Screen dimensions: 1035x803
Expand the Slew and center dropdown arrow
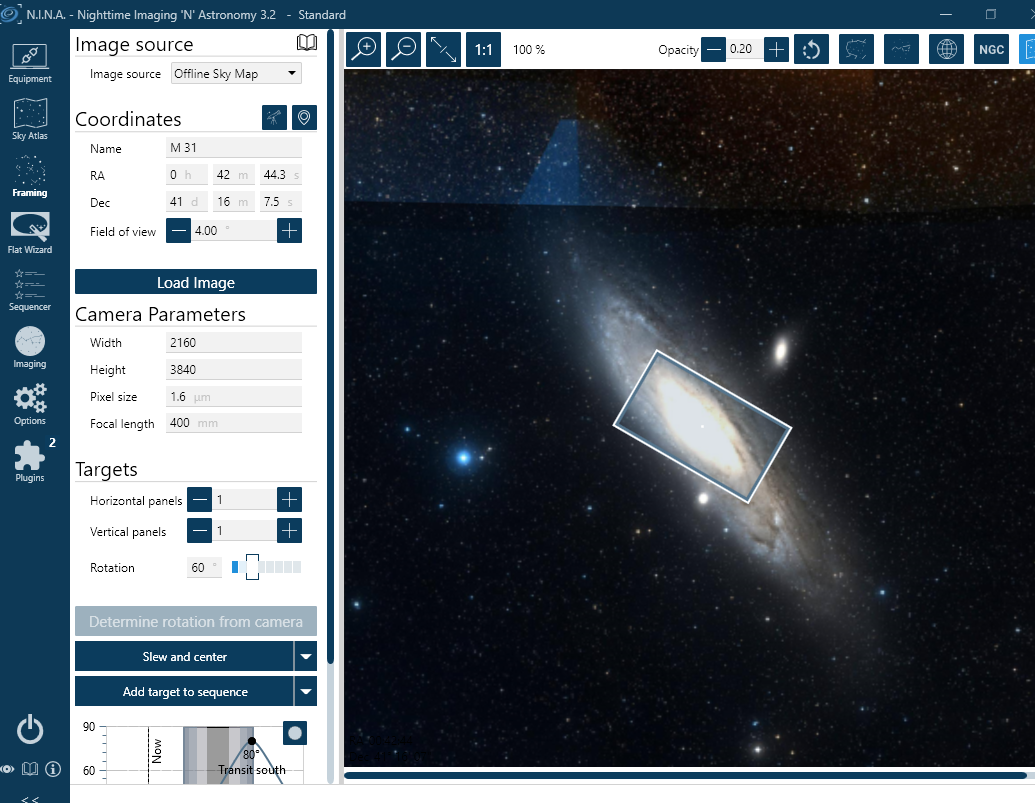306,657
